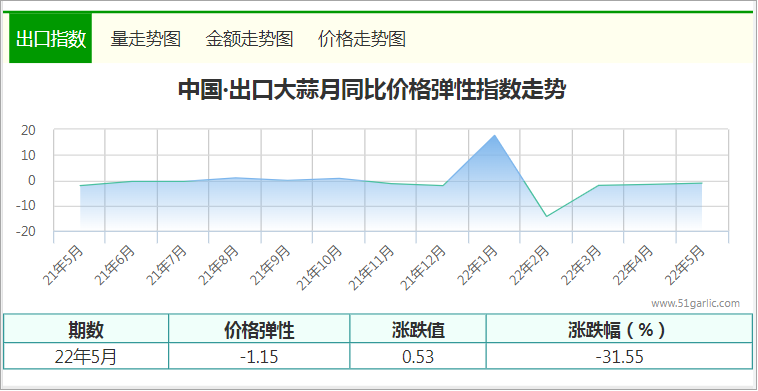Click the 22年1月 peak data point

click(495, 135)
